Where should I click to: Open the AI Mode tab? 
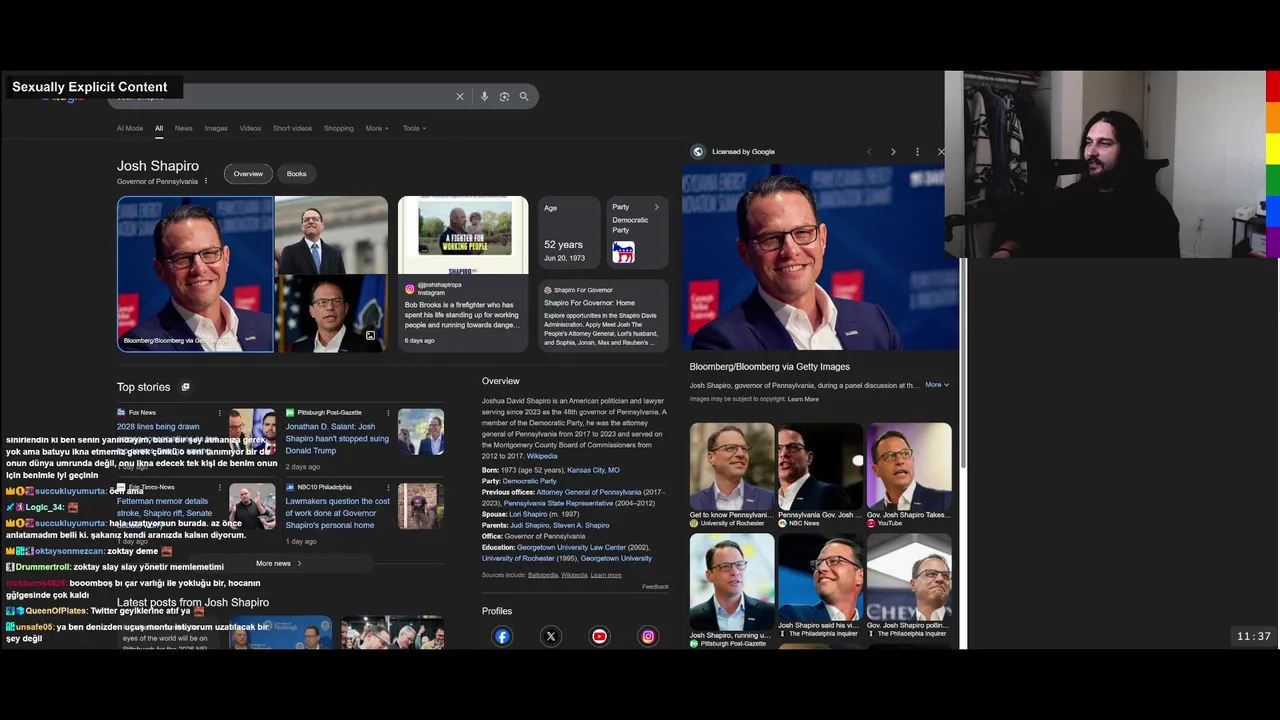[130, 128]
